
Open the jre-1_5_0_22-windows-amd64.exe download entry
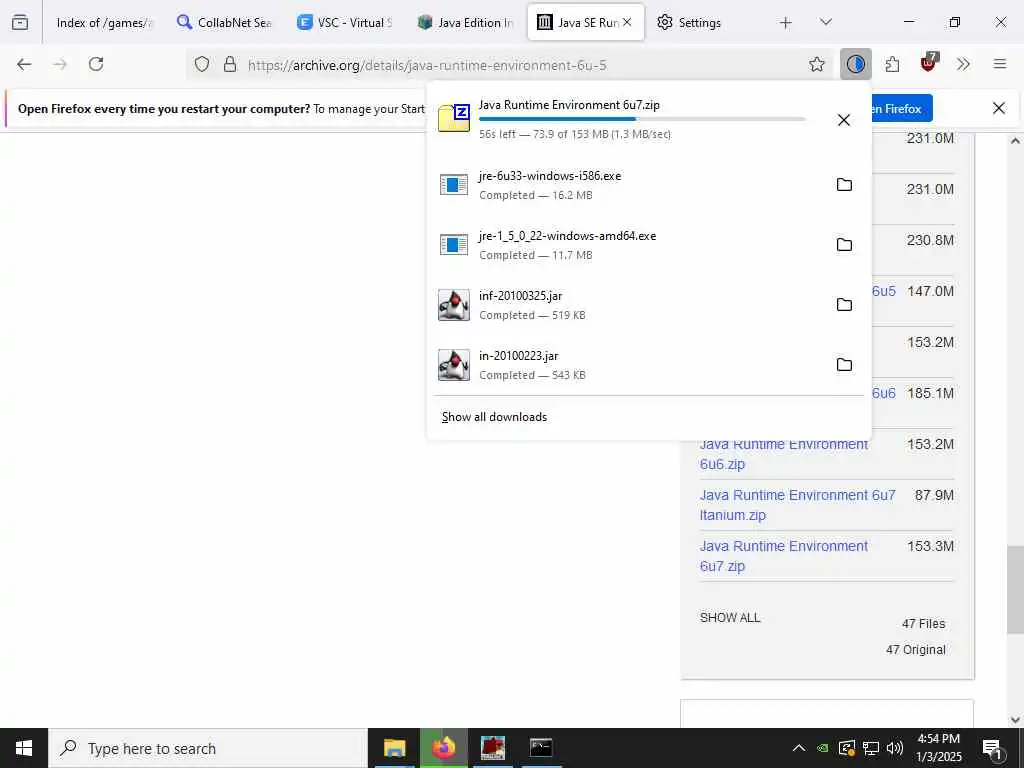pyautogui.click(x=627, y=245)
